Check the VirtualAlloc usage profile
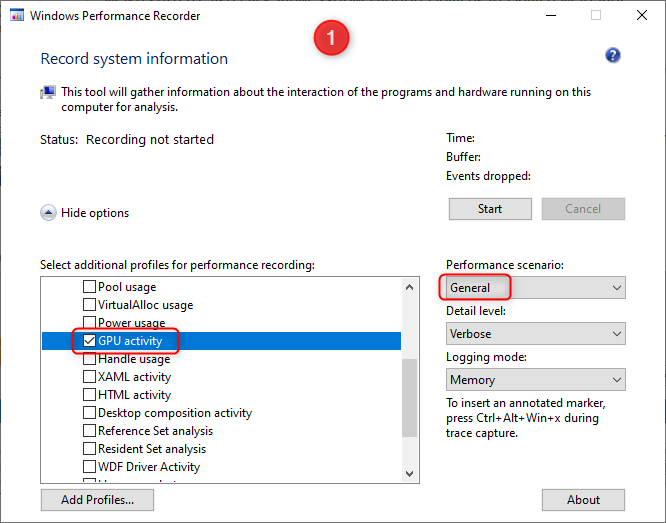Screen dimensions: 666x523 [x=89, y=305]
